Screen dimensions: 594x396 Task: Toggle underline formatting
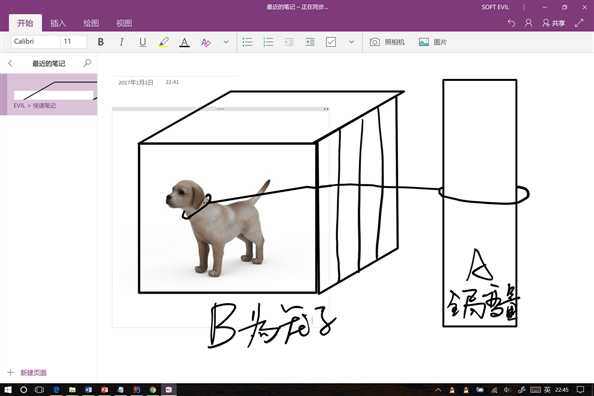point(142,42)
